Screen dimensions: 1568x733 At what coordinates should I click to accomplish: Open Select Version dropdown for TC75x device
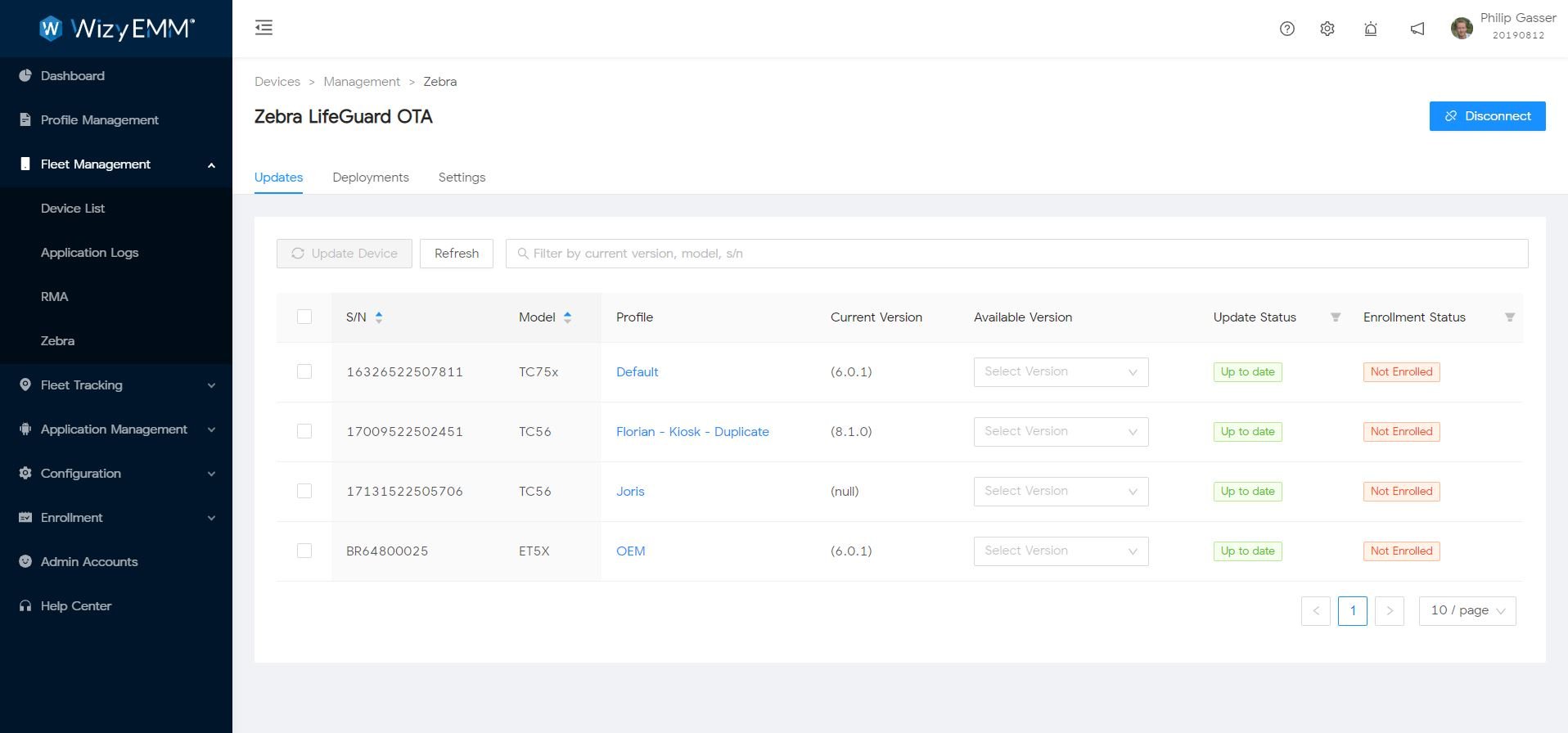pos(1061,372)
